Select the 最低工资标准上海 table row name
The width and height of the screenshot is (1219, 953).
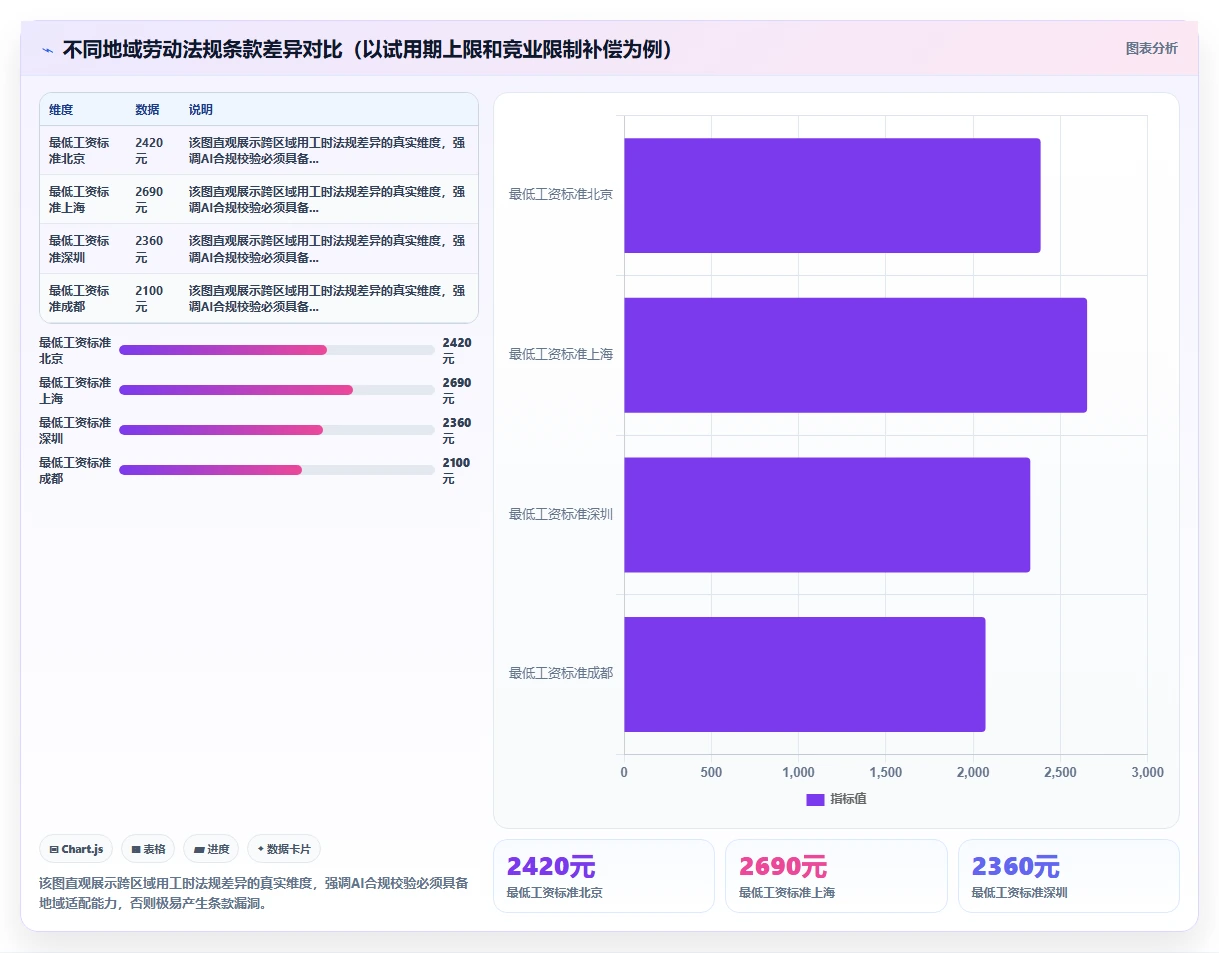[x=79, y=200]
